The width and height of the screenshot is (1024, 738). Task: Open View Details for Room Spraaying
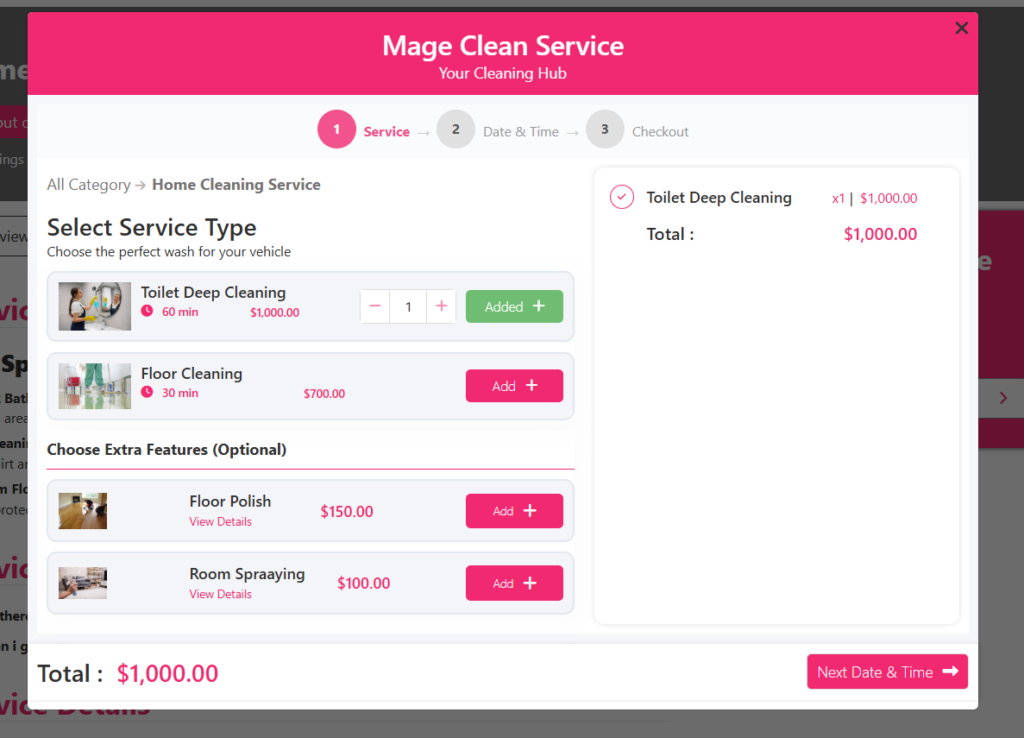click(220, 594)
